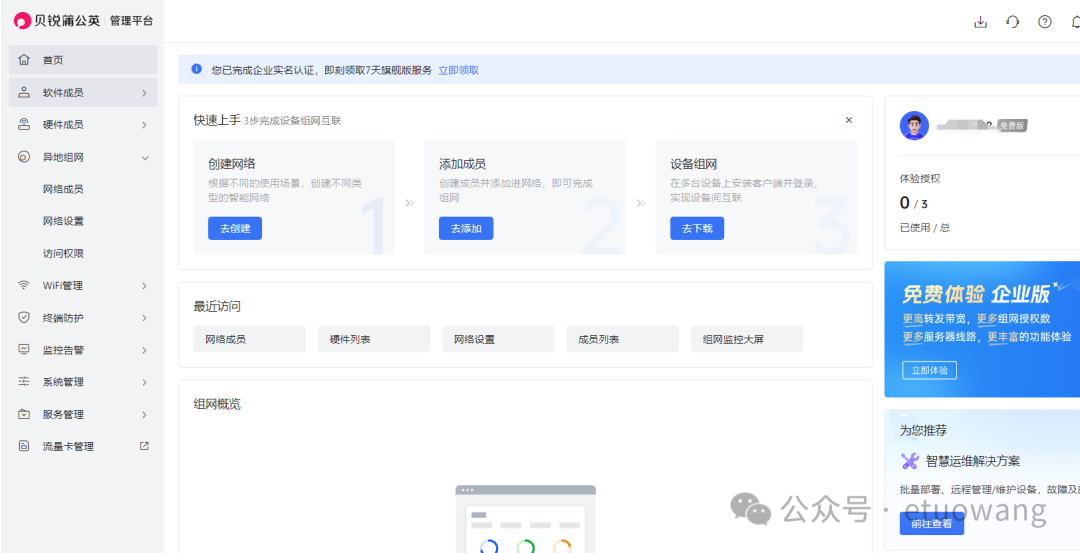Click the download icon in the top bar

coord(980,22)
